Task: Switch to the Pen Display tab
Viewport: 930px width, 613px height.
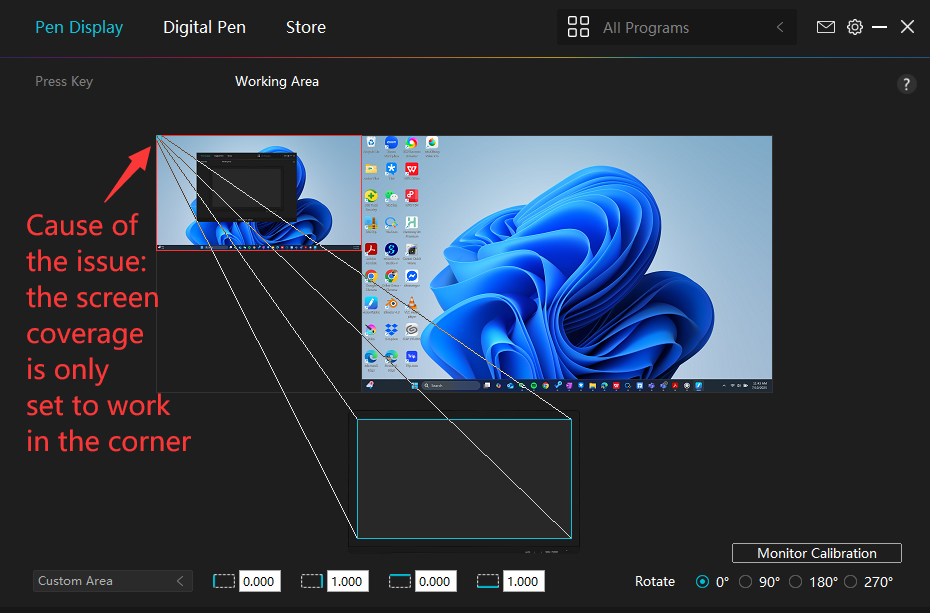Action: pos(79,27)
